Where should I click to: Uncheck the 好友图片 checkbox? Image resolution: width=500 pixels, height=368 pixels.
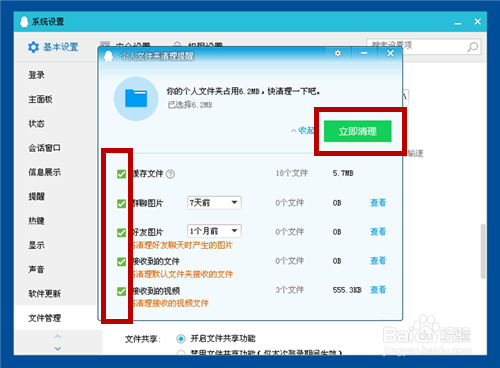(x=121, y=232)
